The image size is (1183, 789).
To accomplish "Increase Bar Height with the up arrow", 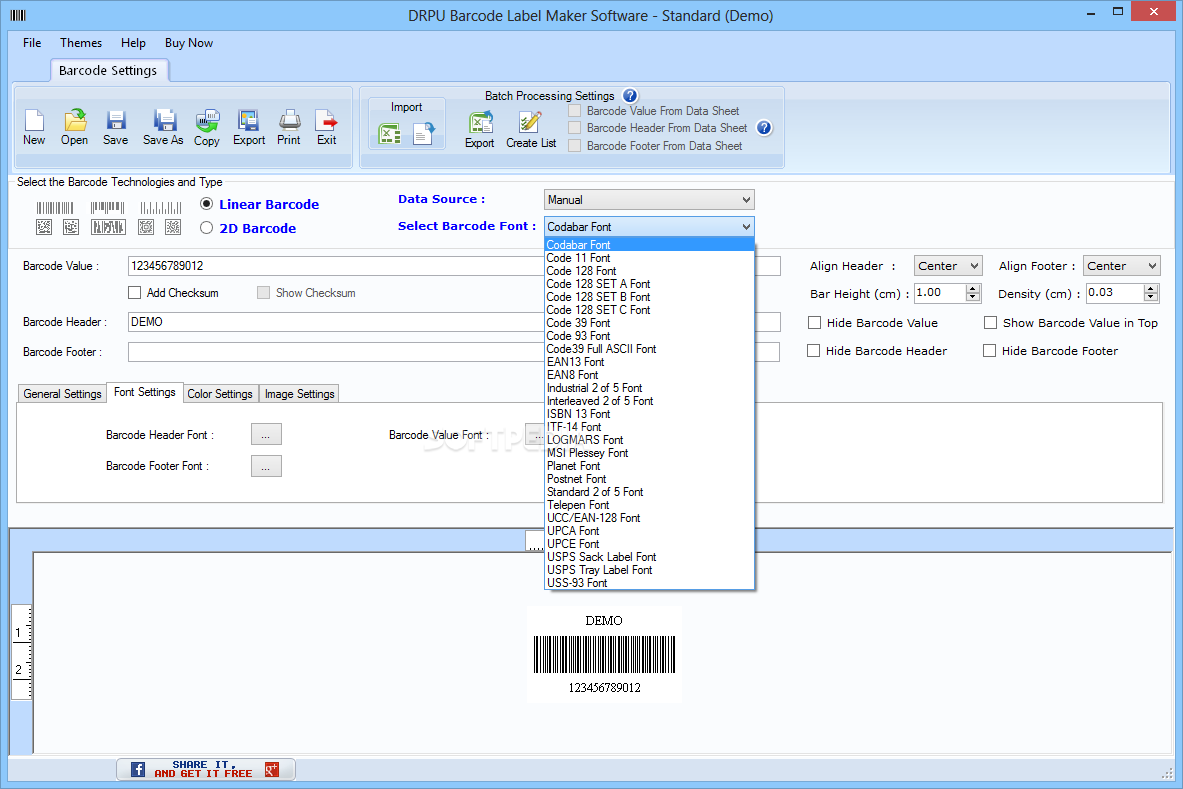I will pyautogui.click(x=973, y=288).
